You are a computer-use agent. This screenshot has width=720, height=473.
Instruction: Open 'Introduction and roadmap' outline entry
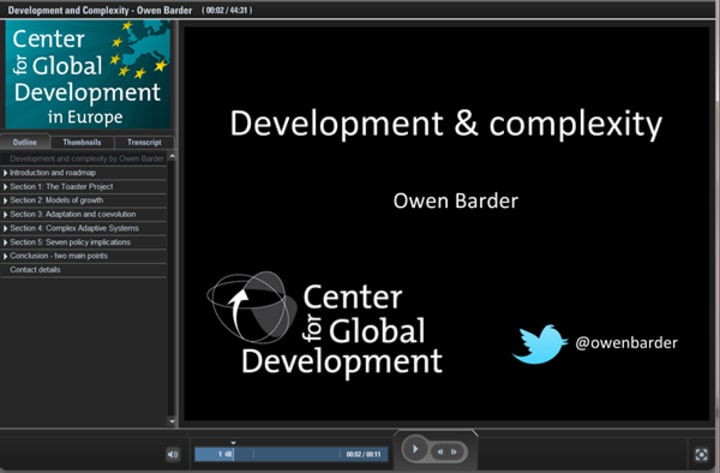pyautogui.click(x=84, y=173)
